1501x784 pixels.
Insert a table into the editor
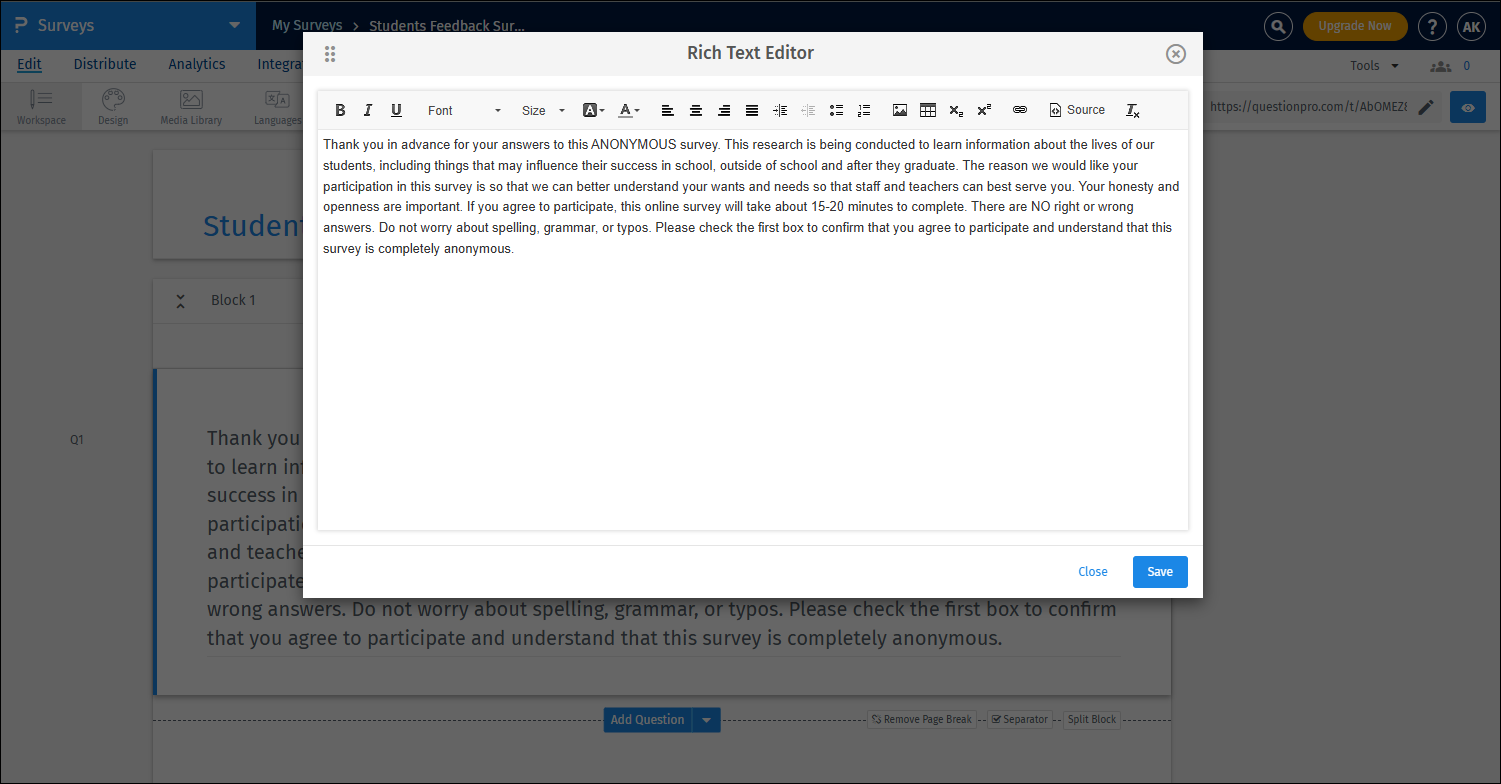pyautogui.click(x=927, y=110)
